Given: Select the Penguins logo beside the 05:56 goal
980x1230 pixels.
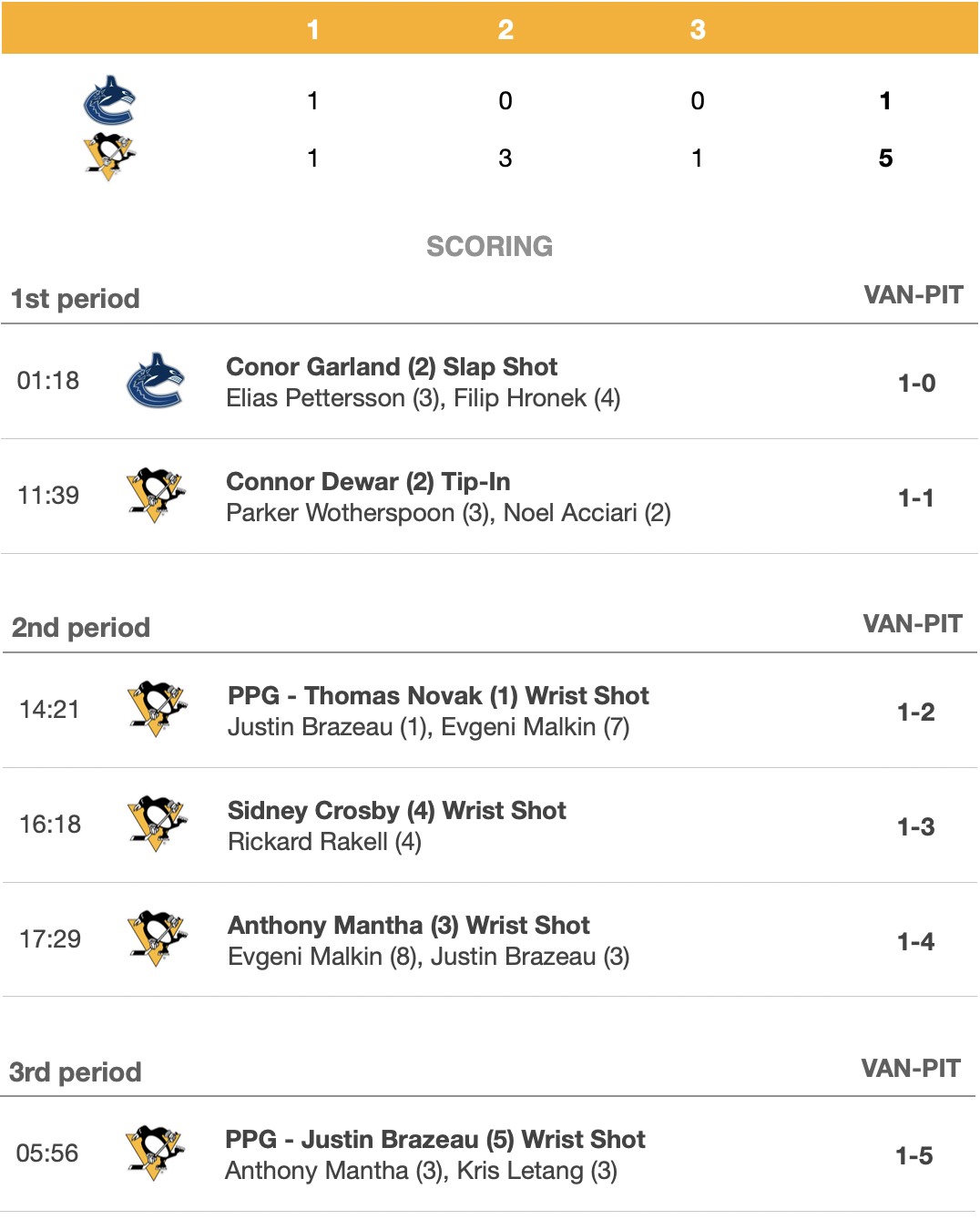Looking at the screenshot, I should point(155,1153).
